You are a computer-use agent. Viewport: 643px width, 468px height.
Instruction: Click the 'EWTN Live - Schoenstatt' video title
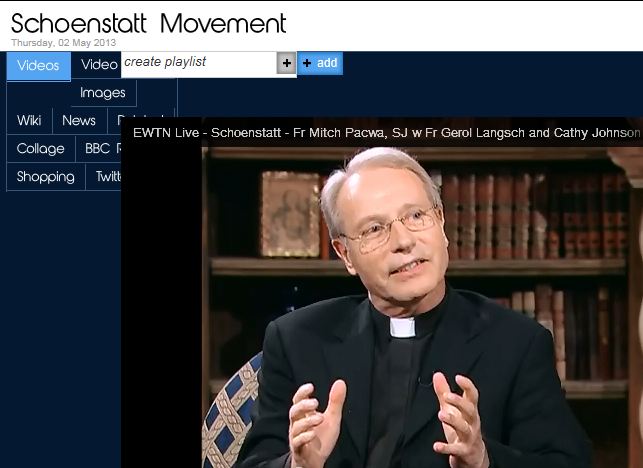(x=386, y=133)
